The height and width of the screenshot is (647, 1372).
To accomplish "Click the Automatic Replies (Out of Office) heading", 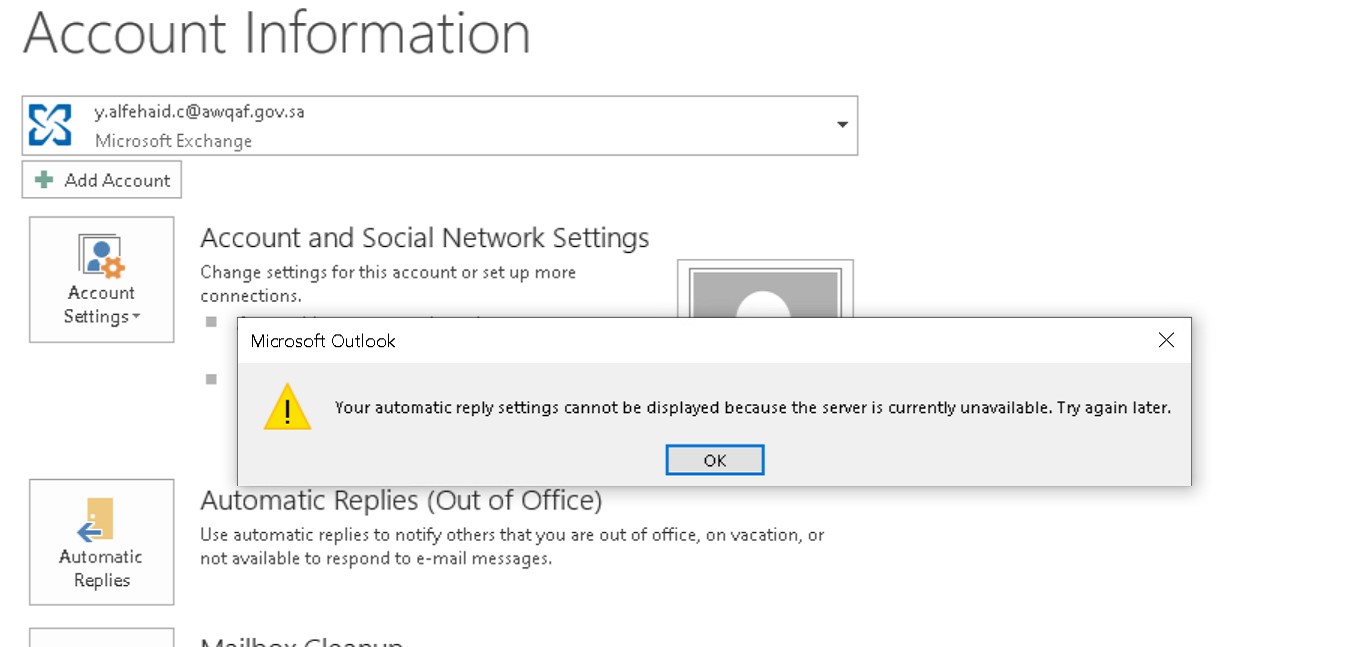I will click(401, 499).
